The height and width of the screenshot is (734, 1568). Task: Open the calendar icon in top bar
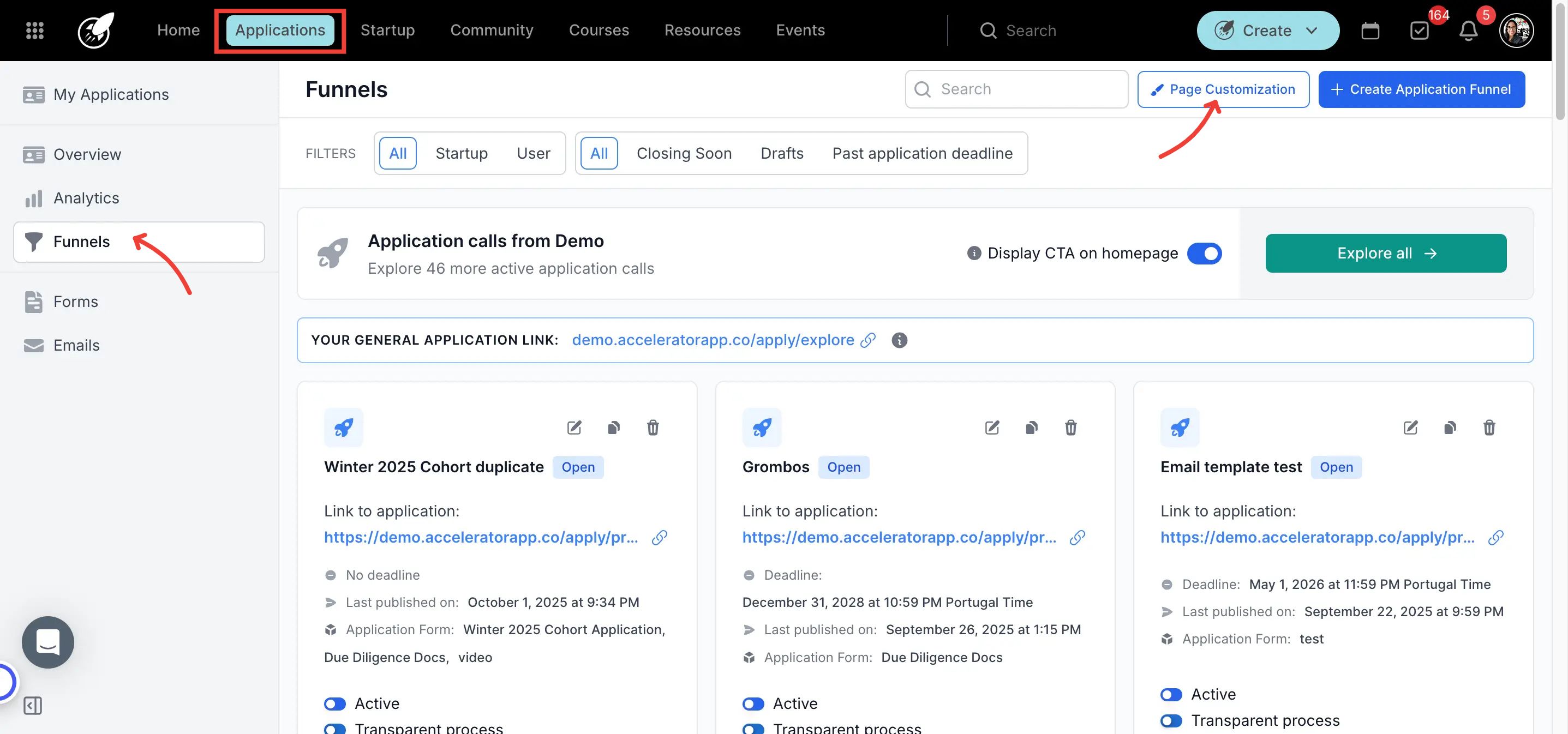tap(1369, 31)
